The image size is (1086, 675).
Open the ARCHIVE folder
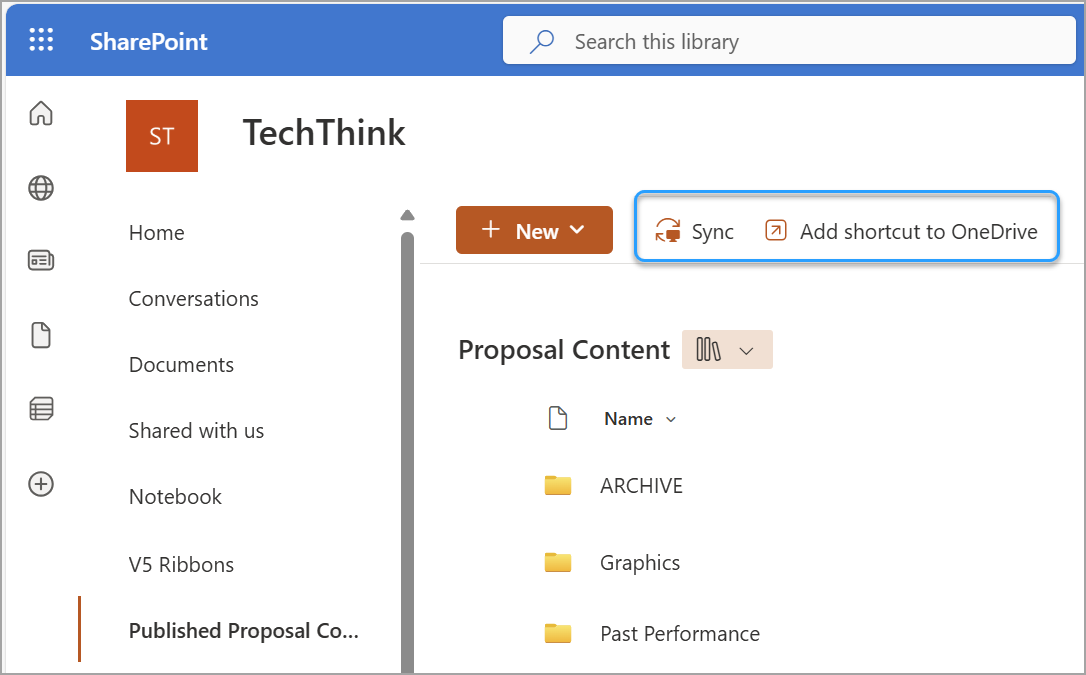(641, 486)
